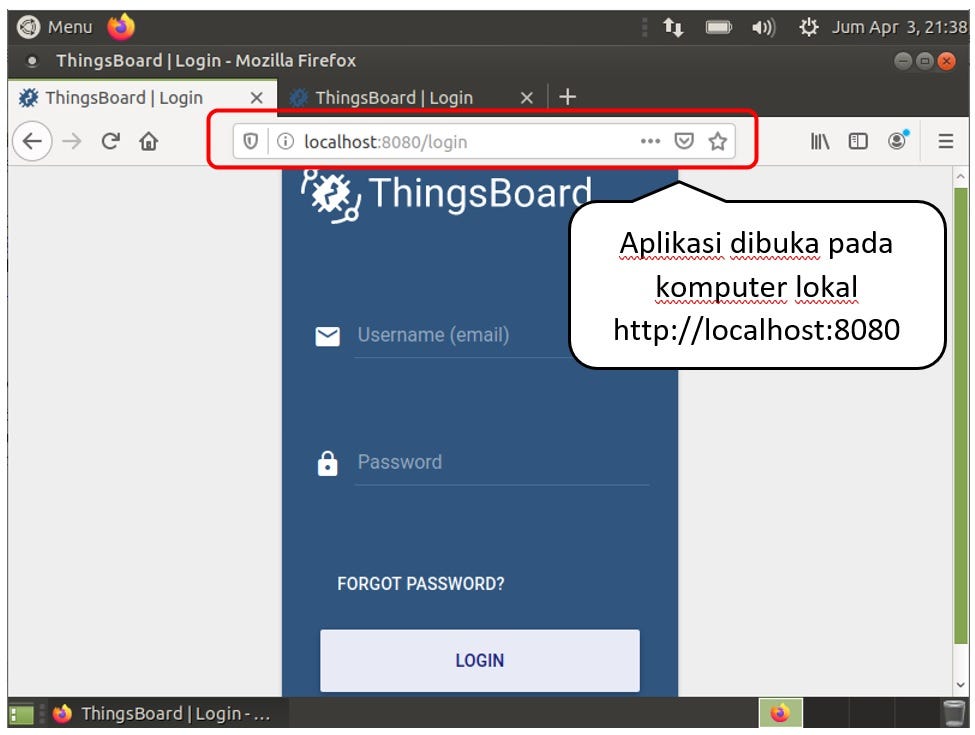Open the network connections indicator
Screen dimensions: 975x735
click(673, 27)
